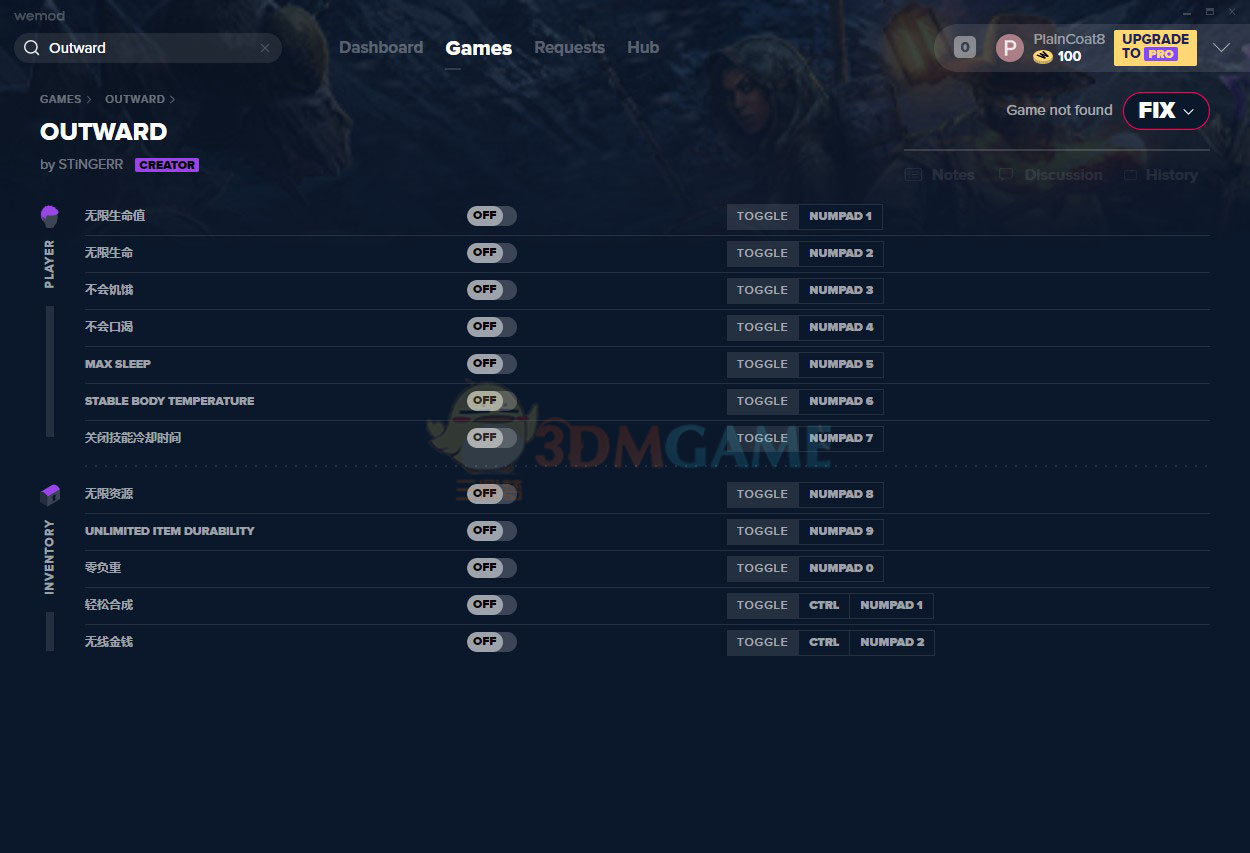Open the notifications counter badge
1250x853 pixels.
[965, 47]
